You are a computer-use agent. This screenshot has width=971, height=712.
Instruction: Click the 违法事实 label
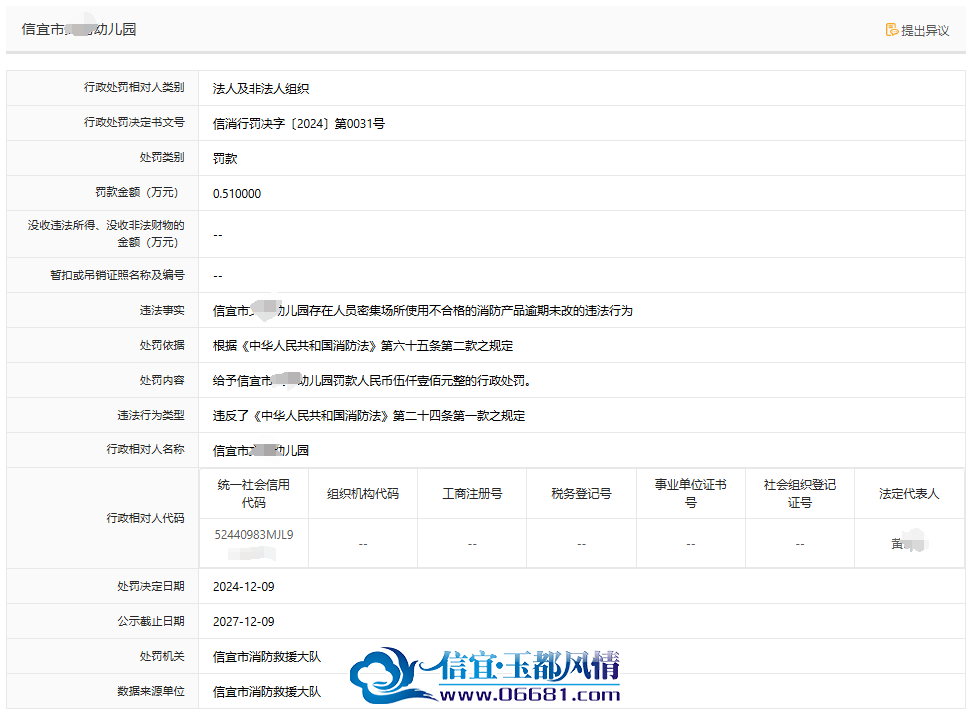pyautogui.click(x=162, y=310)
